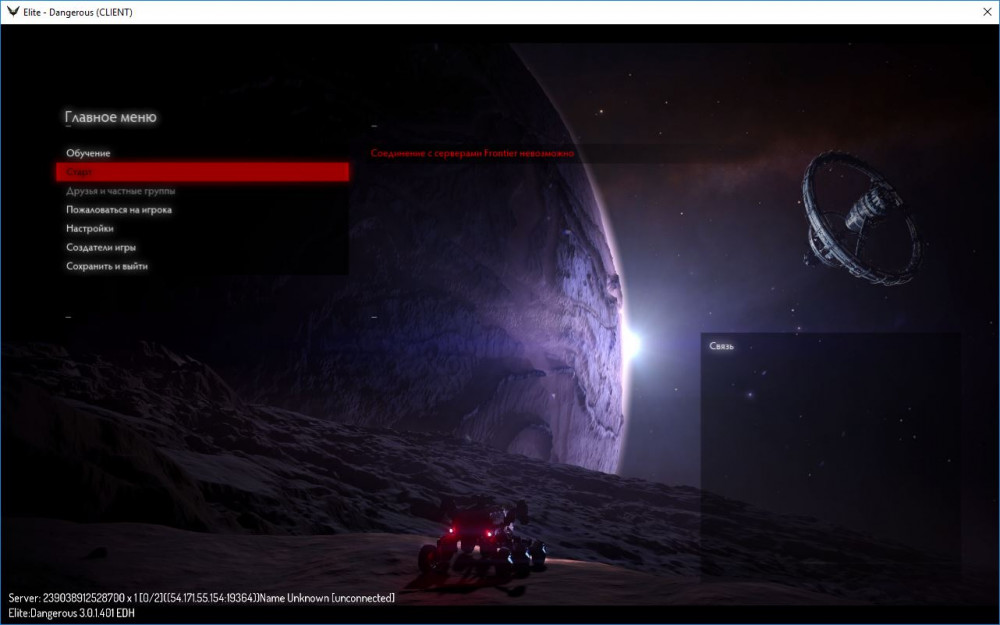The height and width of the screenshot is (625, 1000).
Task: Click the Связь panel title
Action: click(721, 346)
